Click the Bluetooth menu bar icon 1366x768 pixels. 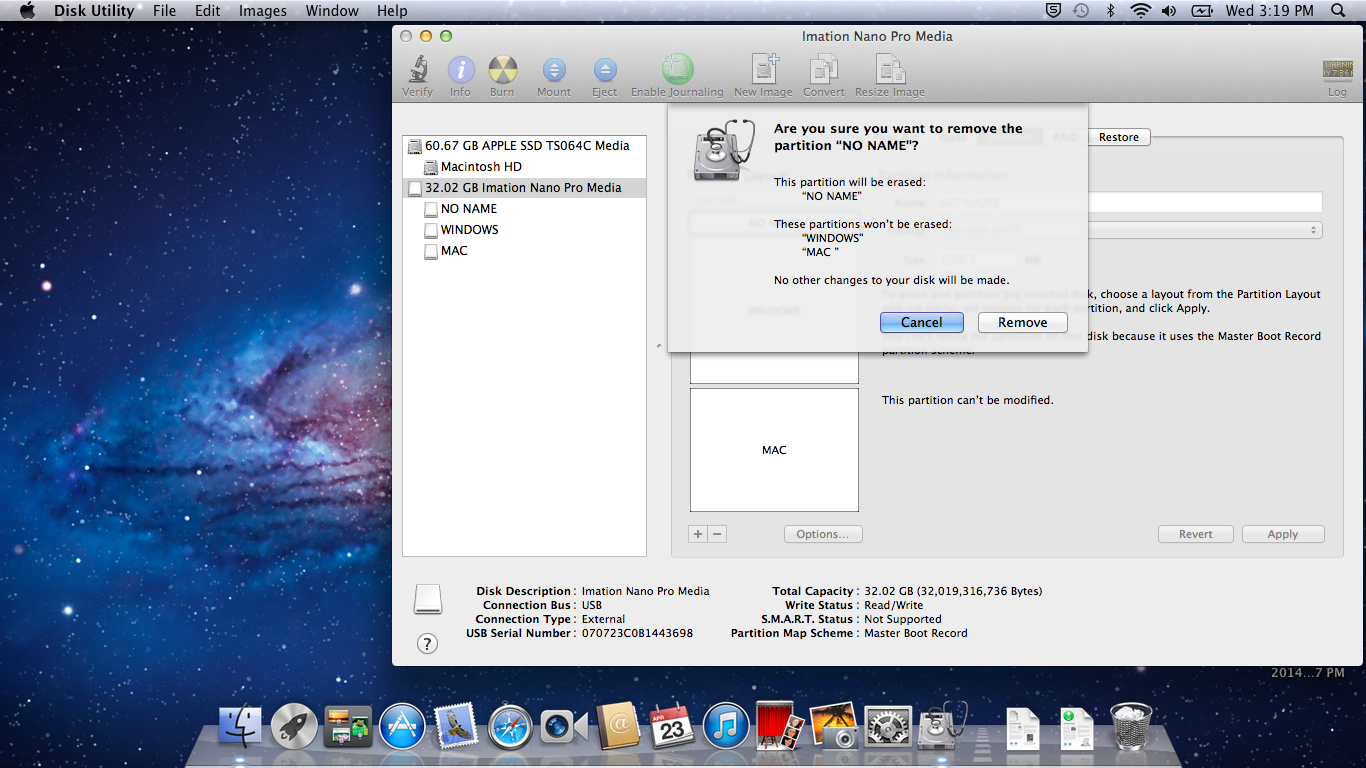(x=1110, y=11)
